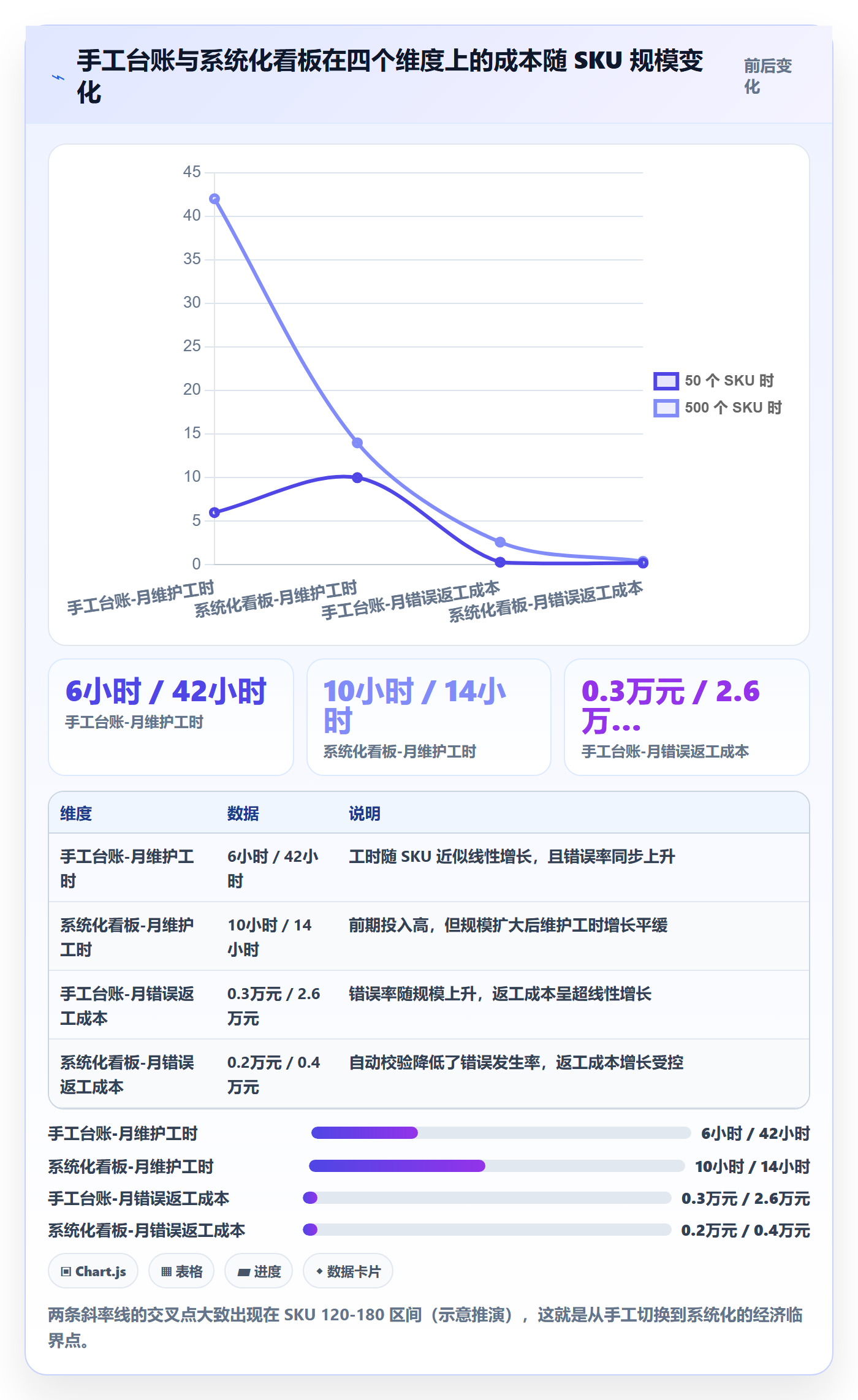Click the 500 SKU point at value 14
Screen dimensions: 858x1400
(357, 443)
